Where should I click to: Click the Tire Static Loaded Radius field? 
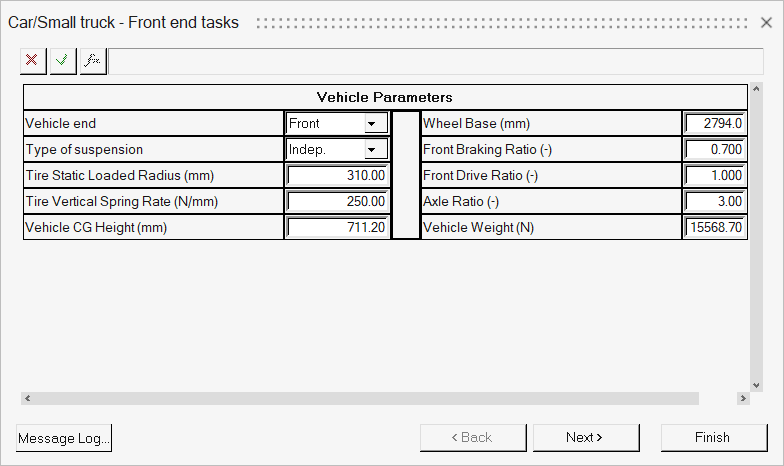337,176
